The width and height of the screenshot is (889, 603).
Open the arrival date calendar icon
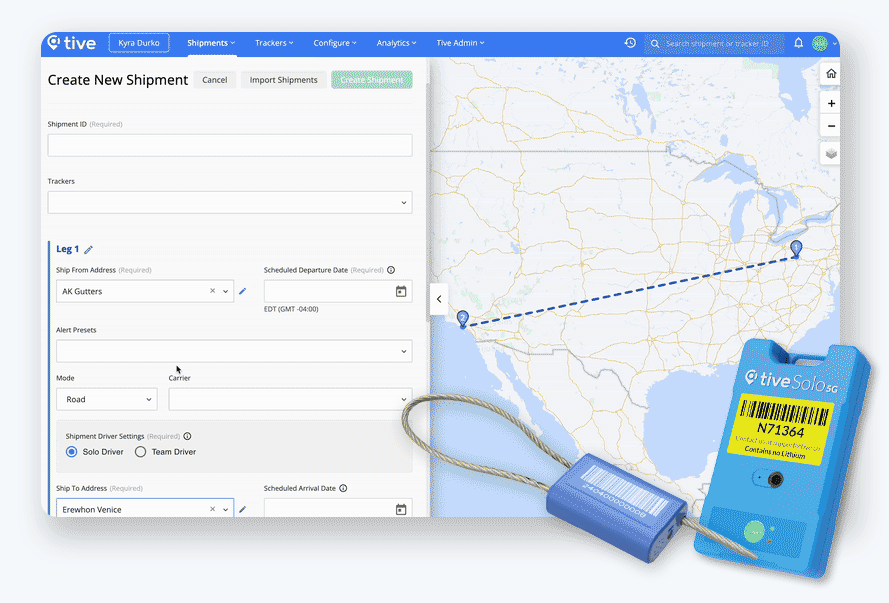[401, 509]
